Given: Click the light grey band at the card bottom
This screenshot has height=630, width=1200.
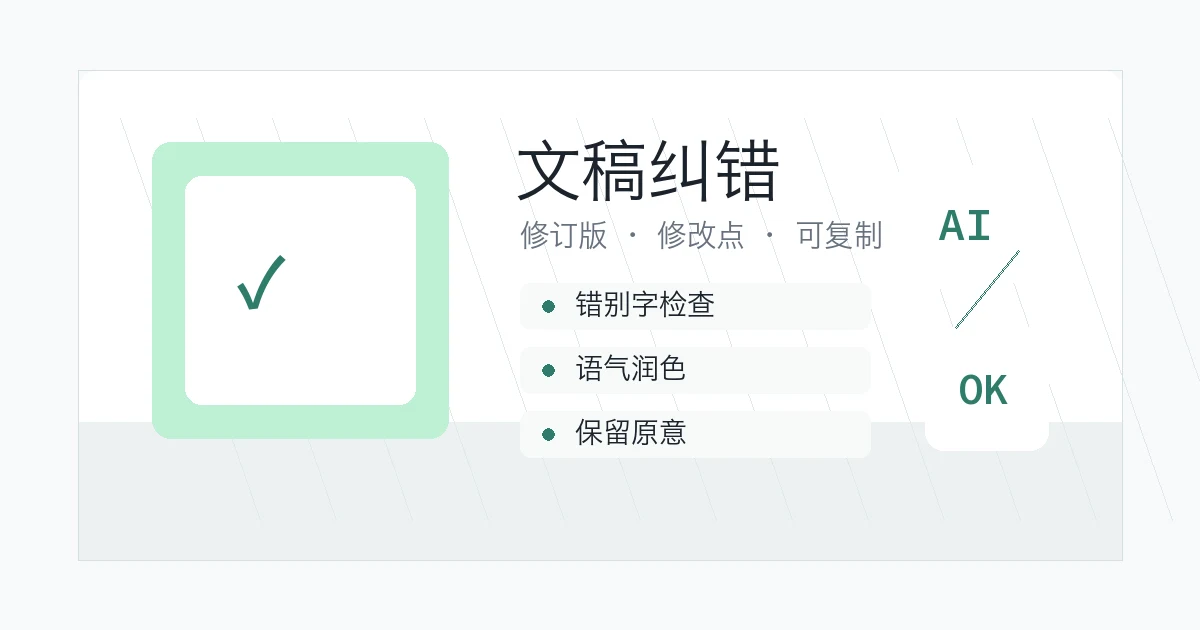Looking at the screenshot, I should point(600,491).
